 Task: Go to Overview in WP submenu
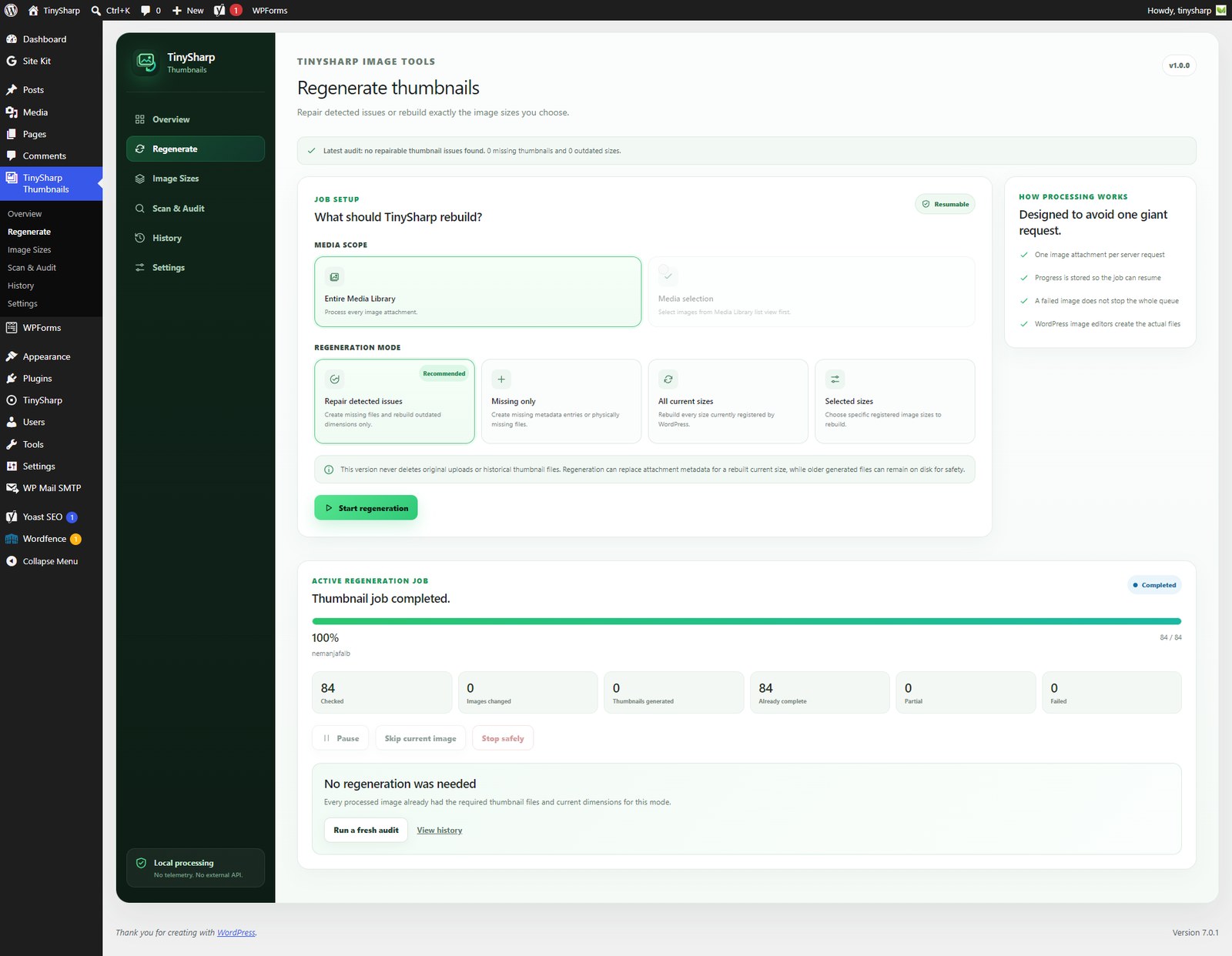coord(25,214)
